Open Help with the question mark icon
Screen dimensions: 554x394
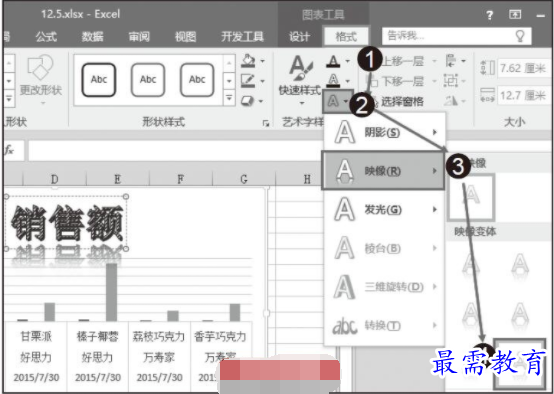489,15
